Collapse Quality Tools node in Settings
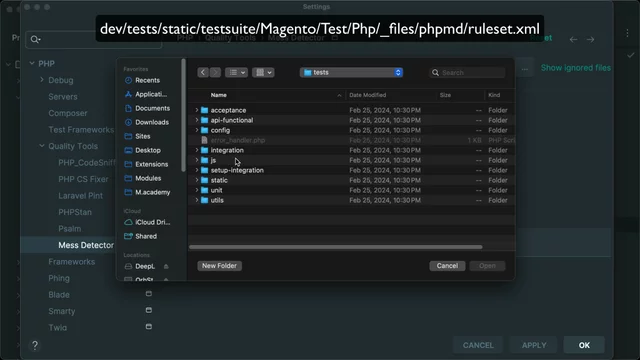The height and width of the screenshot is (360, 640). [x=42, y=146]
